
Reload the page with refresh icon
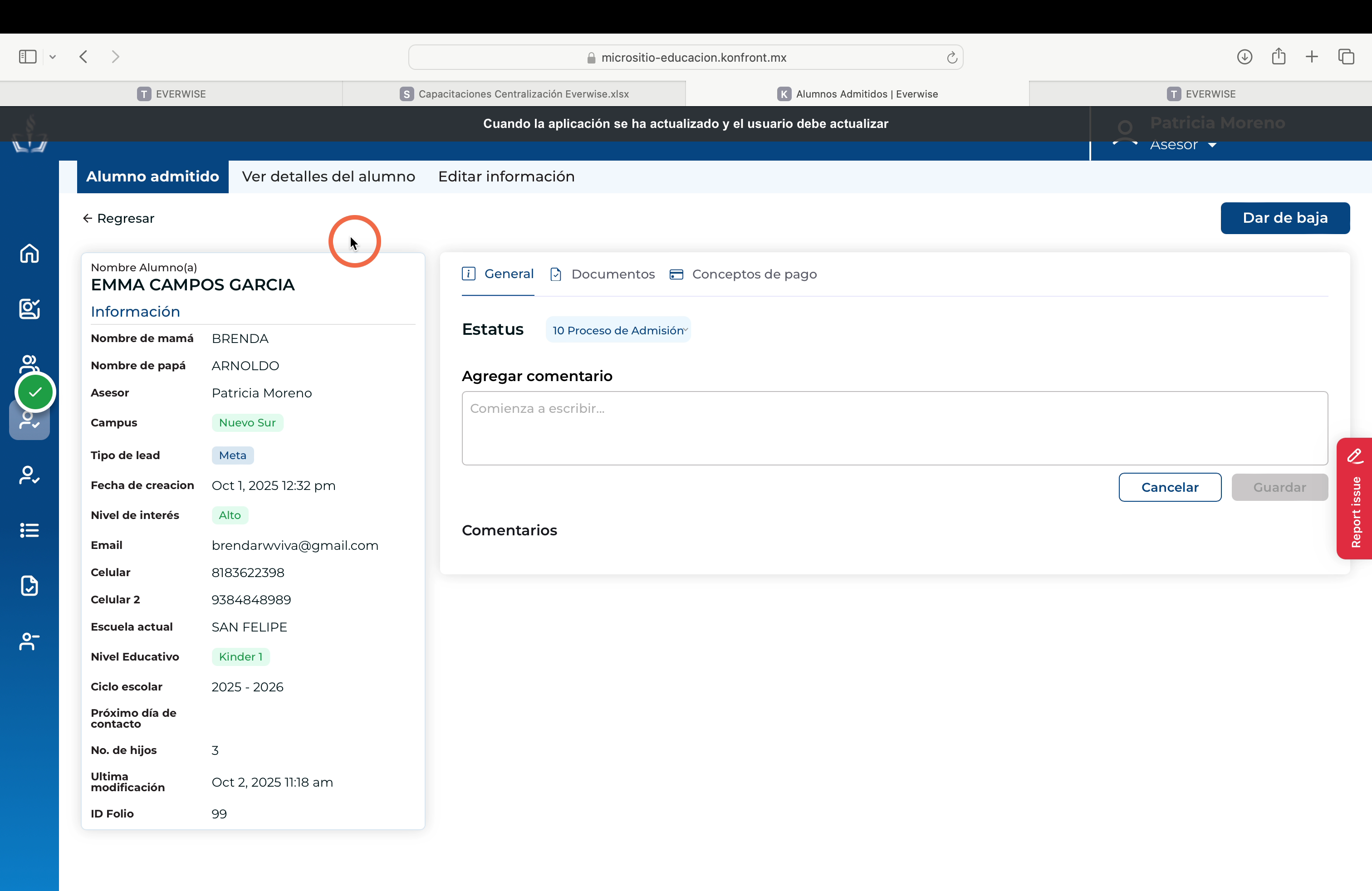(x=952, y=57)
